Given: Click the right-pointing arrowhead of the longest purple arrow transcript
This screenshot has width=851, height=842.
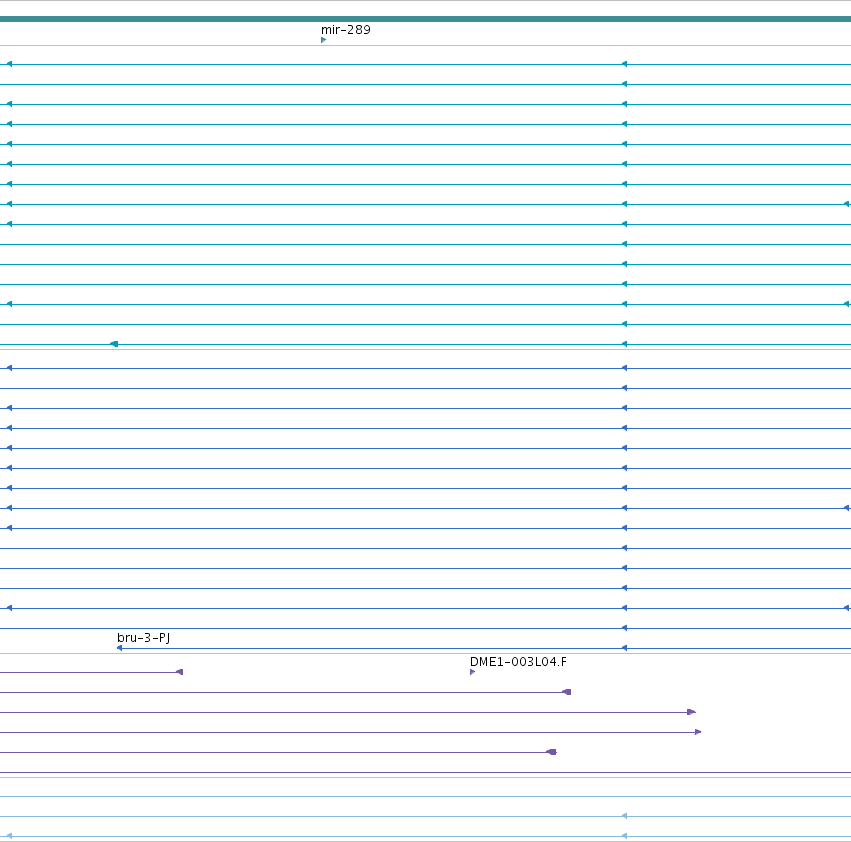Looking at the screenshot, I should (698, 732).
